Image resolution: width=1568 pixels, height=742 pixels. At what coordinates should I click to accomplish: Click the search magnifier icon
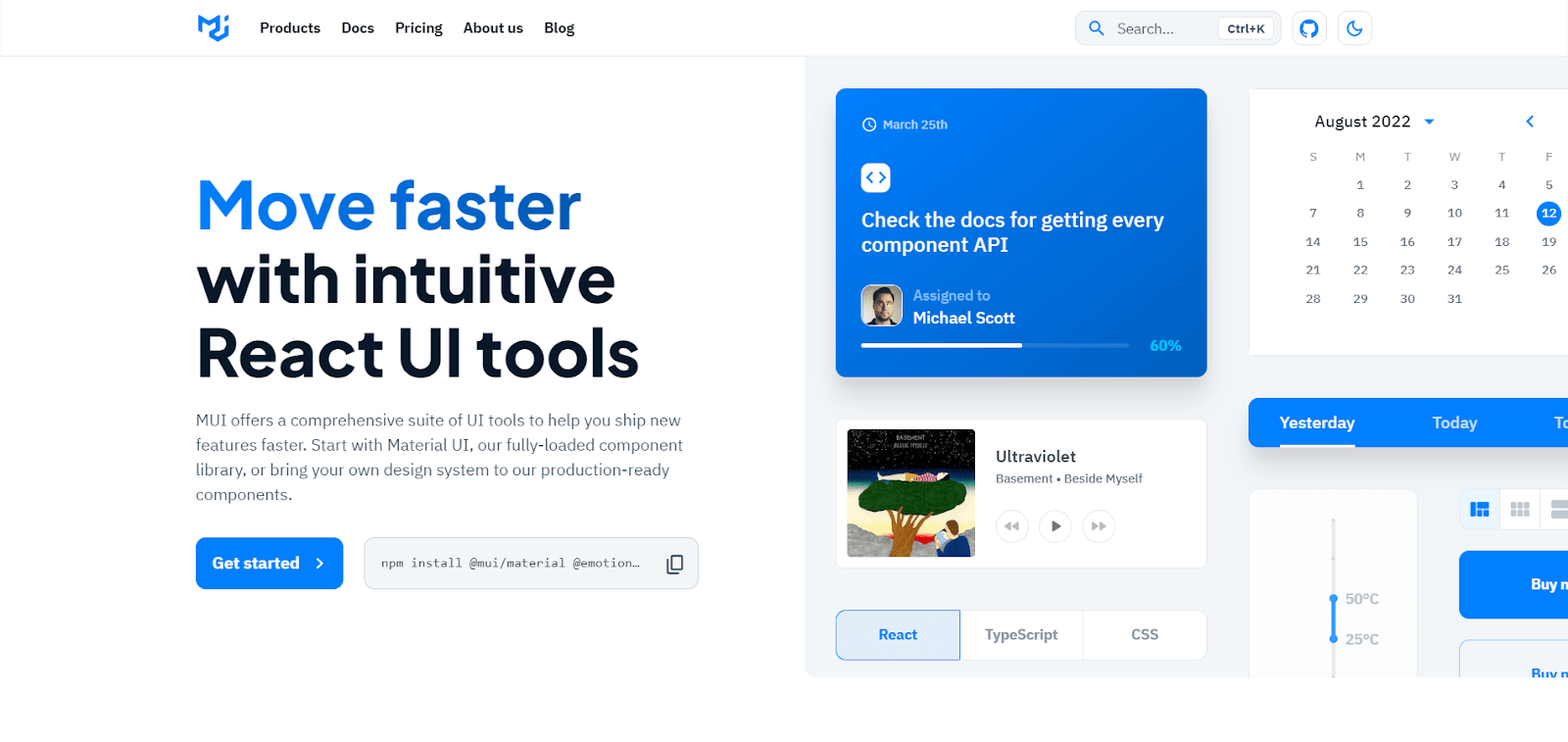[1097, 28]
